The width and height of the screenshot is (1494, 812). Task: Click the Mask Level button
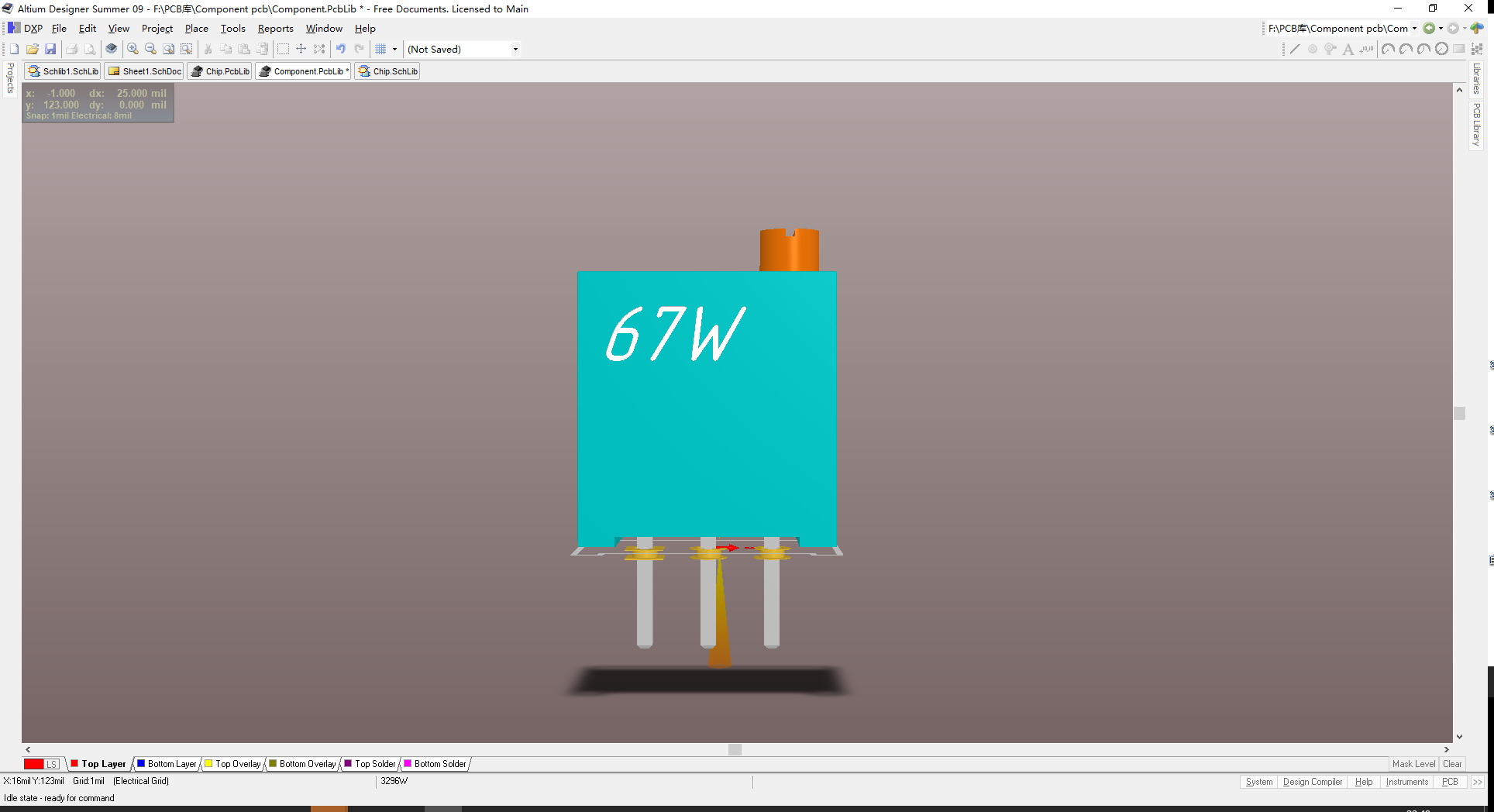pyautogui.click(x=1413, y=764)
